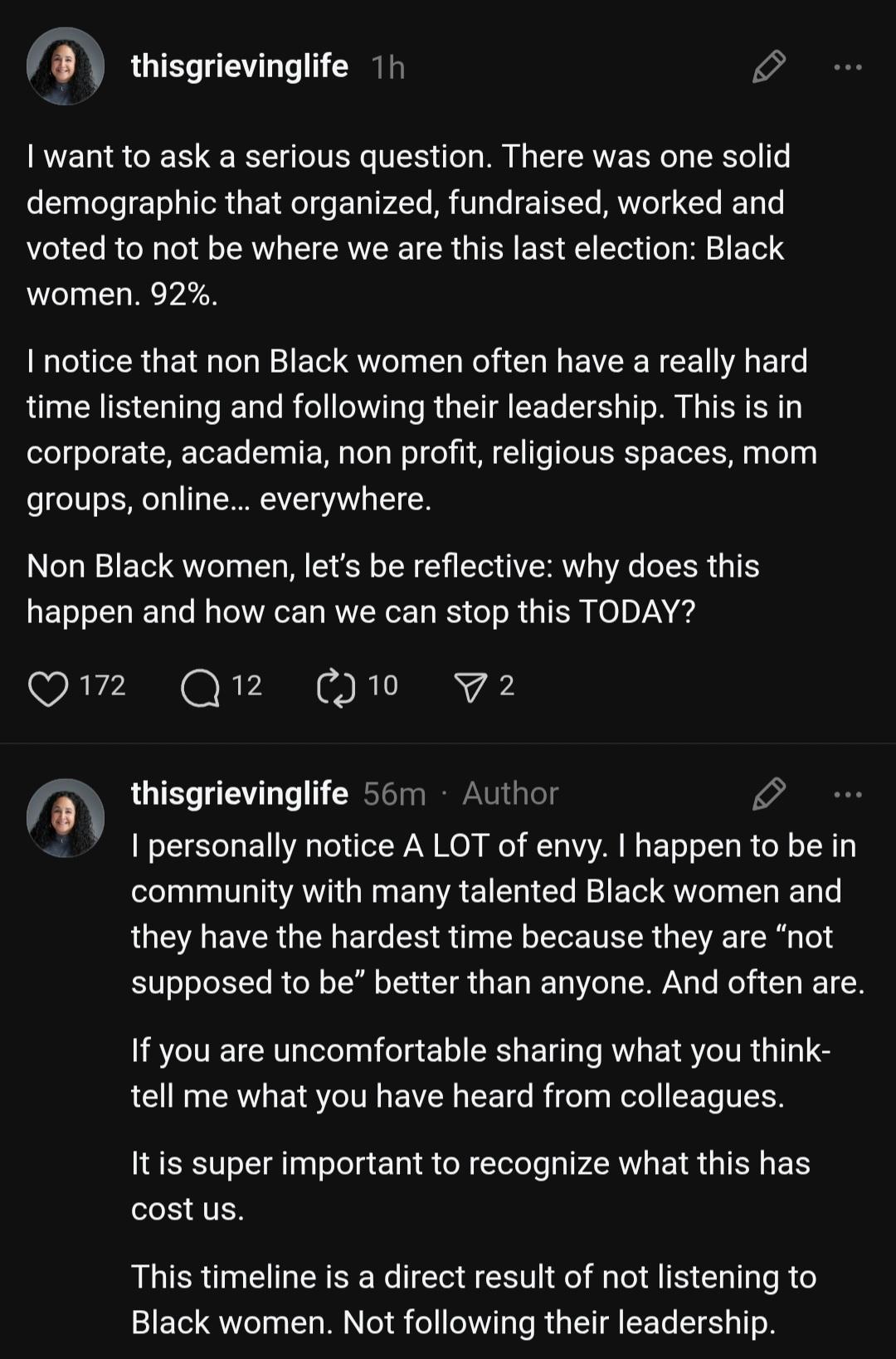Tap the 2 shares count
Image resolution: width=896 pixels, height=1359 pixels.
point(507,685)
